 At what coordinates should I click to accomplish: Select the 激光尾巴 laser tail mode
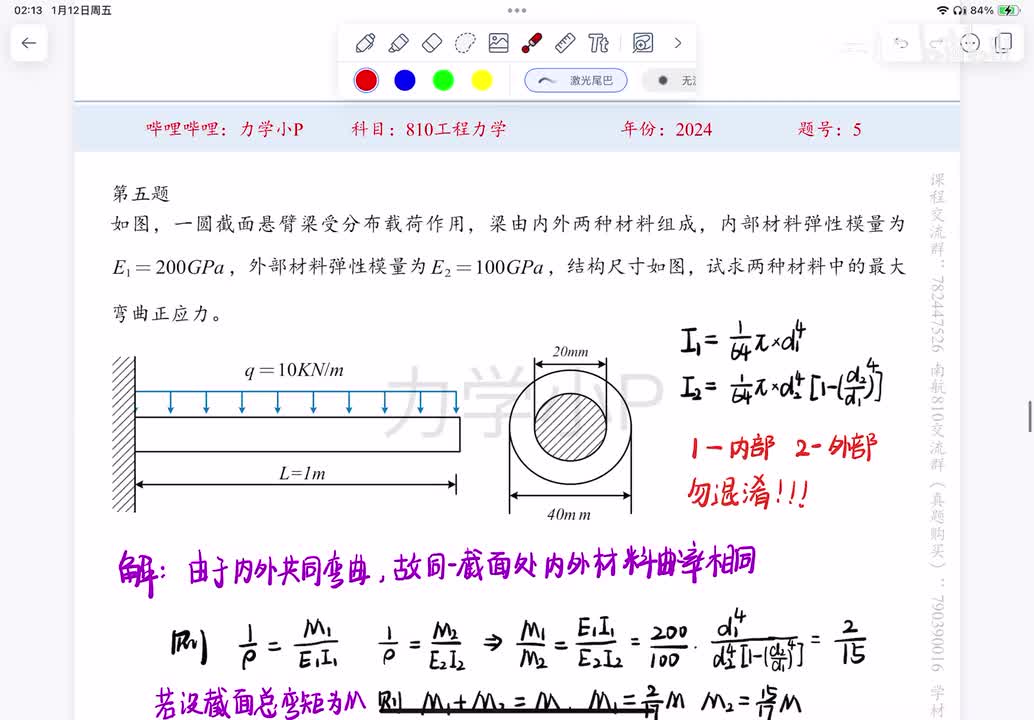click(576, 80)
